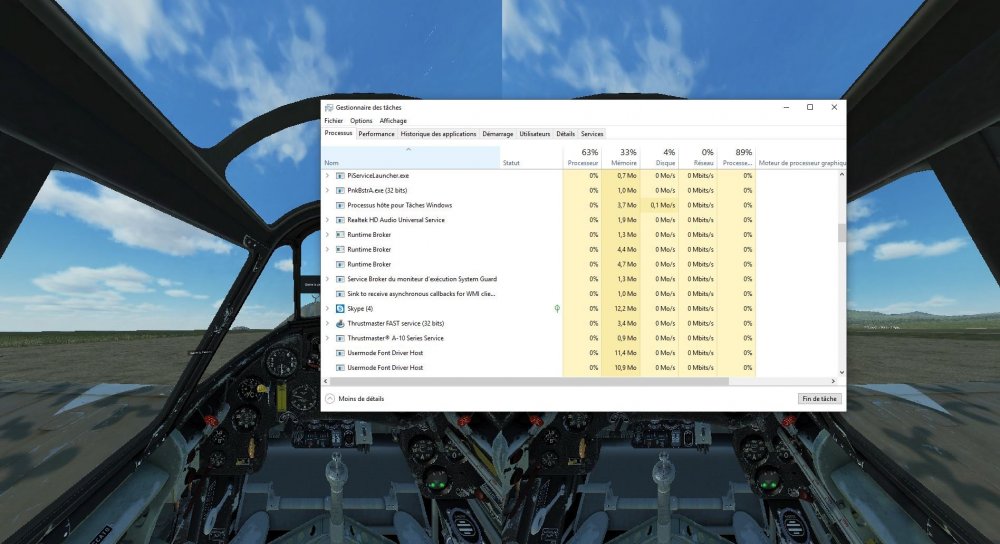This screenshot has height=544, width=1000.
Task: Click the PiServiceLauncher.exe process icon
Action: 341,175
